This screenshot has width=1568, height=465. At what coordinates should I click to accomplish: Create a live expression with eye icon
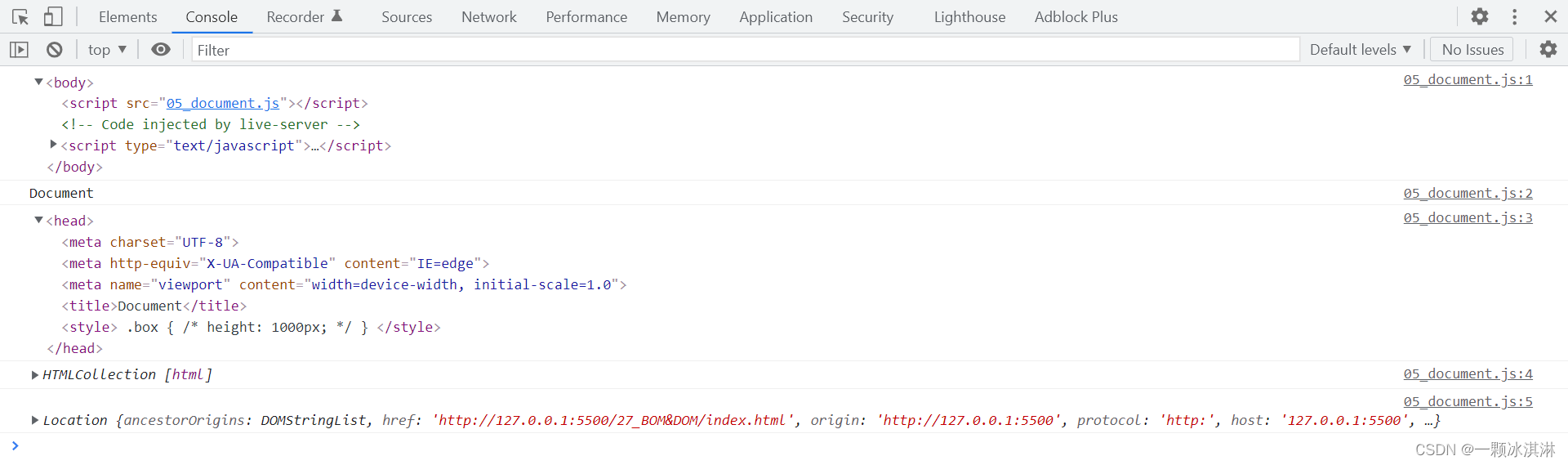(161, 50)
